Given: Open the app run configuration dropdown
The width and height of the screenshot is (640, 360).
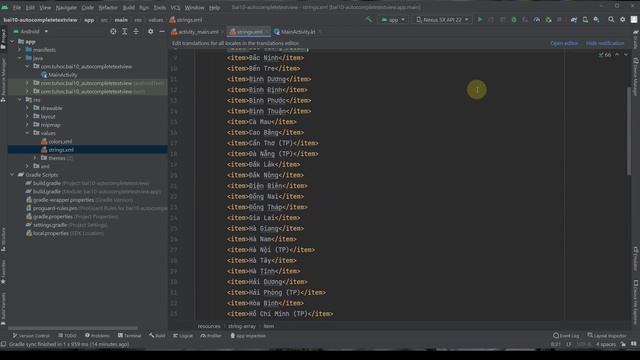Looking at the screenshot, I should point(393,20).
